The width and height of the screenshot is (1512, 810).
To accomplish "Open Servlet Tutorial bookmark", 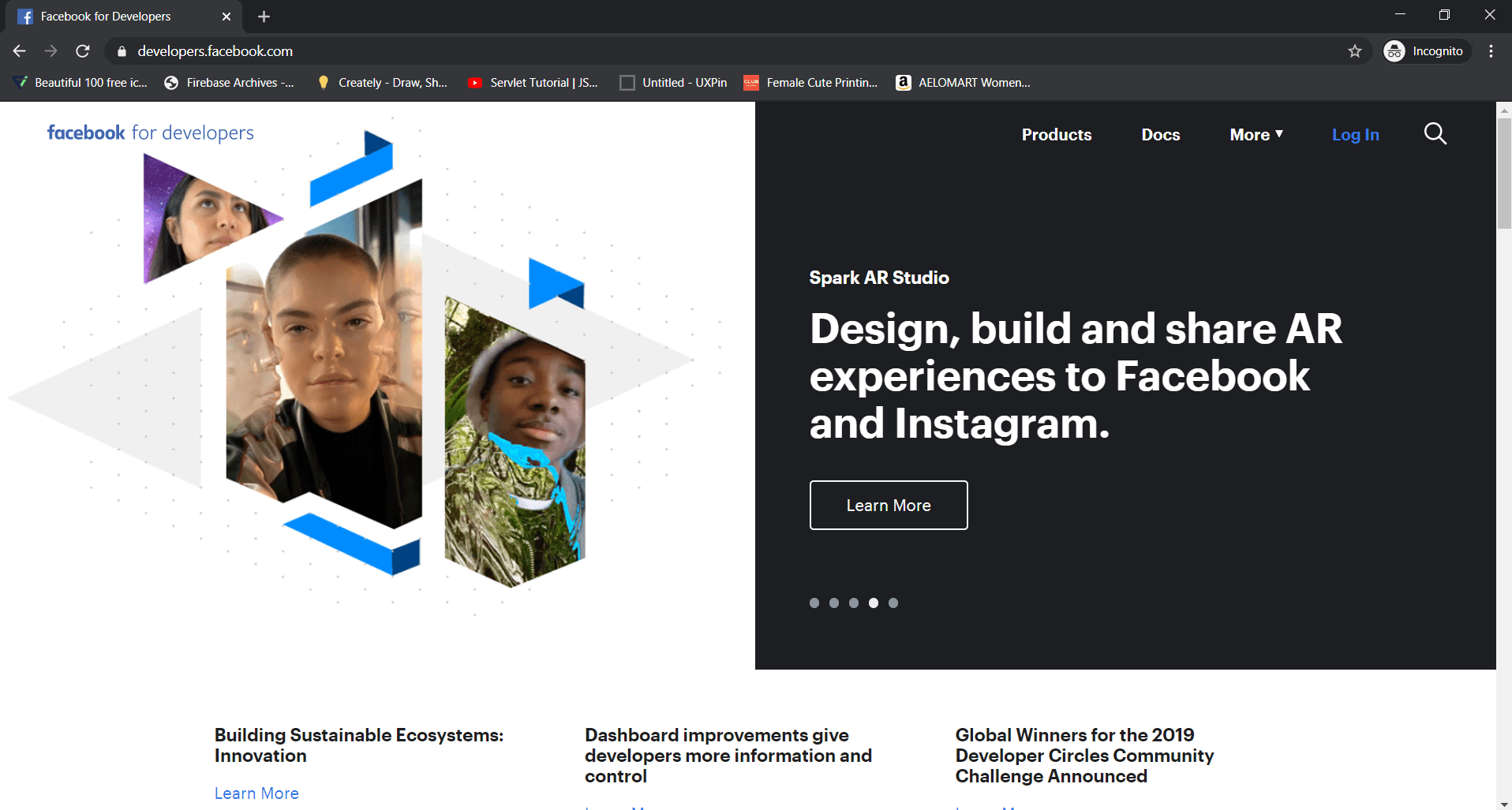I will pyautogui.click(x=533, y=83).
